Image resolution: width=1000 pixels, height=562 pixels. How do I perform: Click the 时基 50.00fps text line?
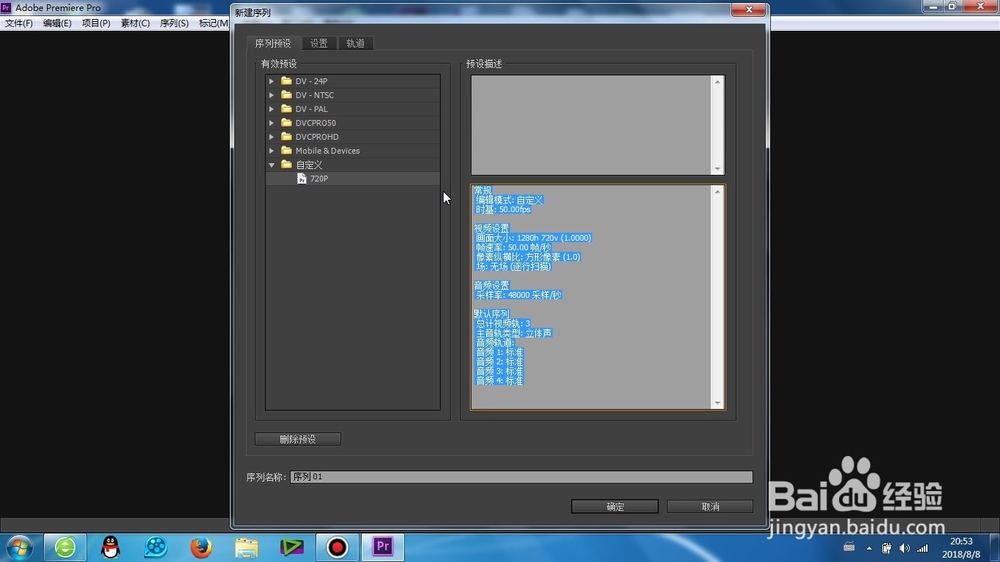(503, 210)
